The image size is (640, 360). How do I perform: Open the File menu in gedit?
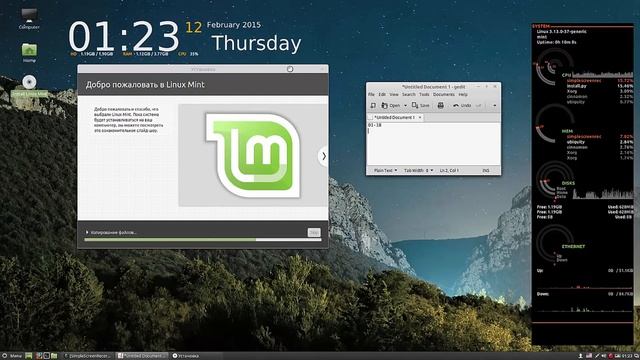[x=371, y=94]
